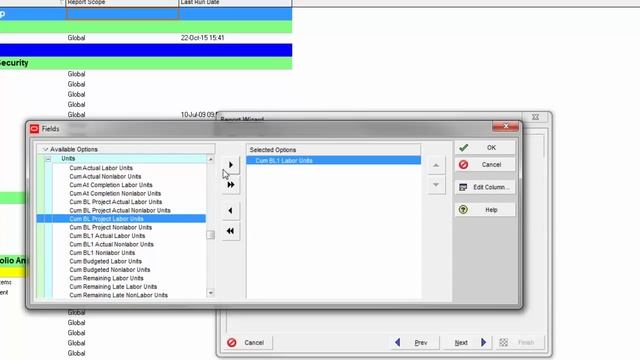Click the Last Run Date column header

coord(235,2)
